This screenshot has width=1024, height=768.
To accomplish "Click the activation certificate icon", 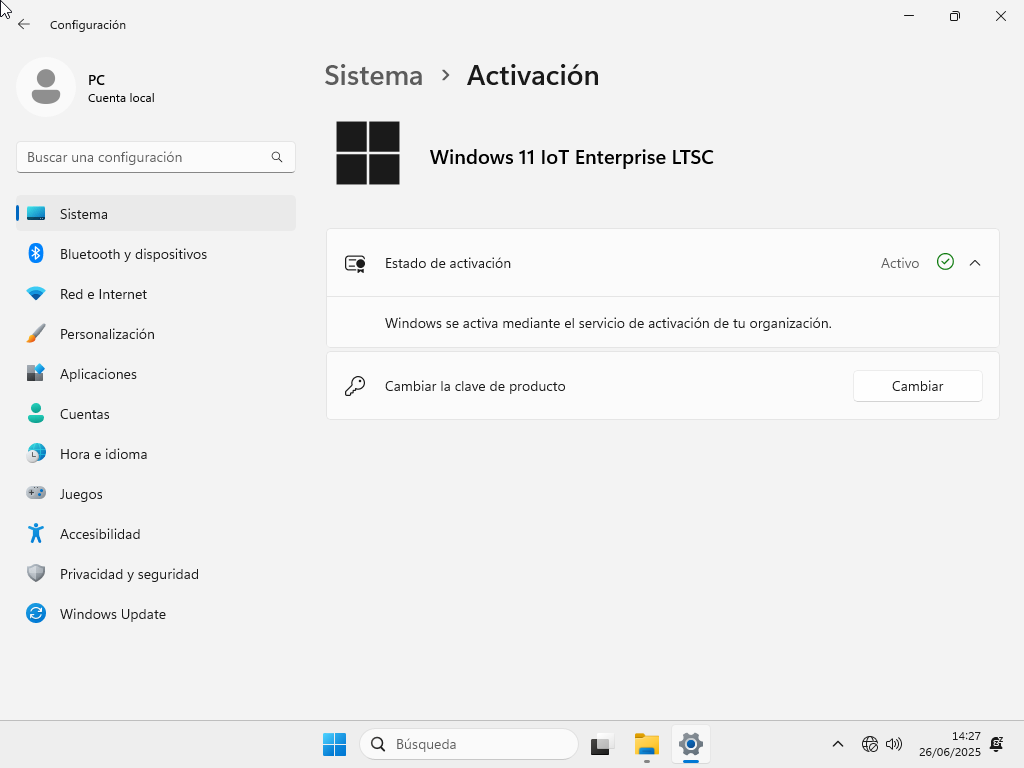I will click(x=355, y=263).
